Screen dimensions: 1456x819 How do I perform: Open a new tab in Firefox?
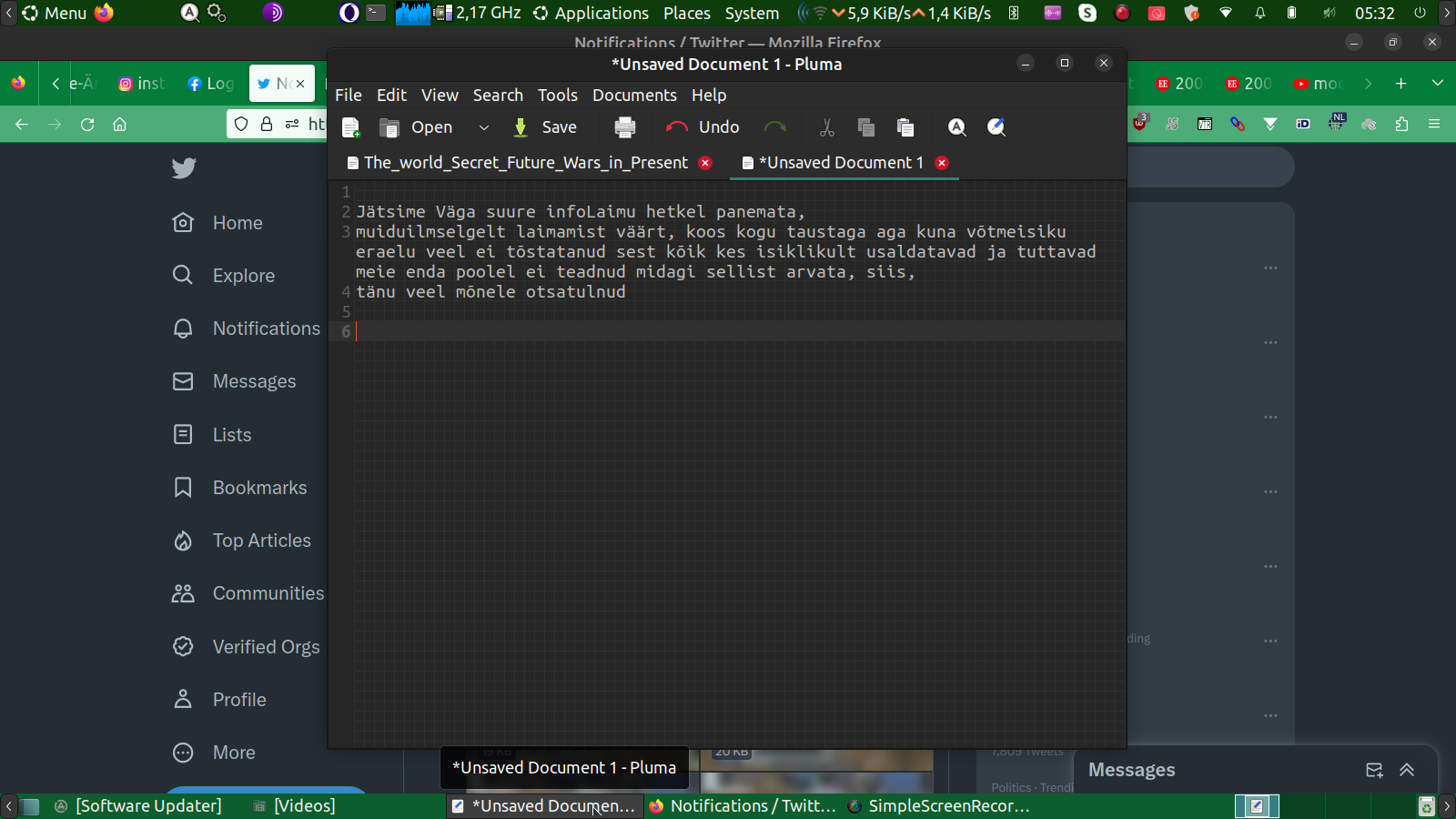pos(1401,84)
